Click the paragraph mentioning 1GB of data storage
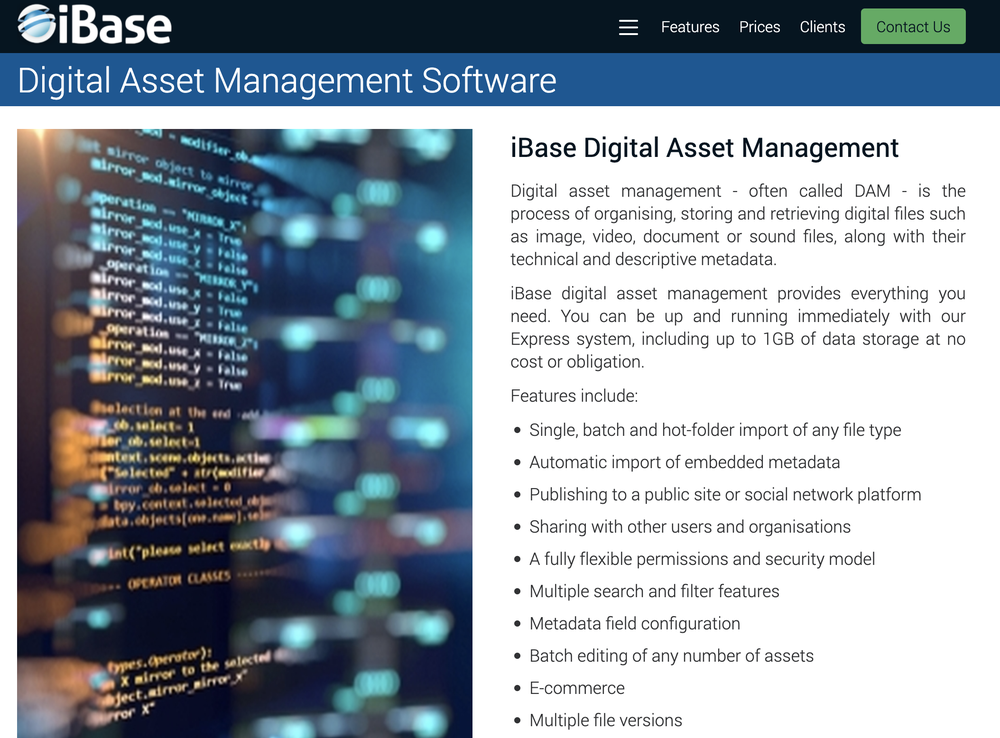The image size is (1000, 738). 738,327
